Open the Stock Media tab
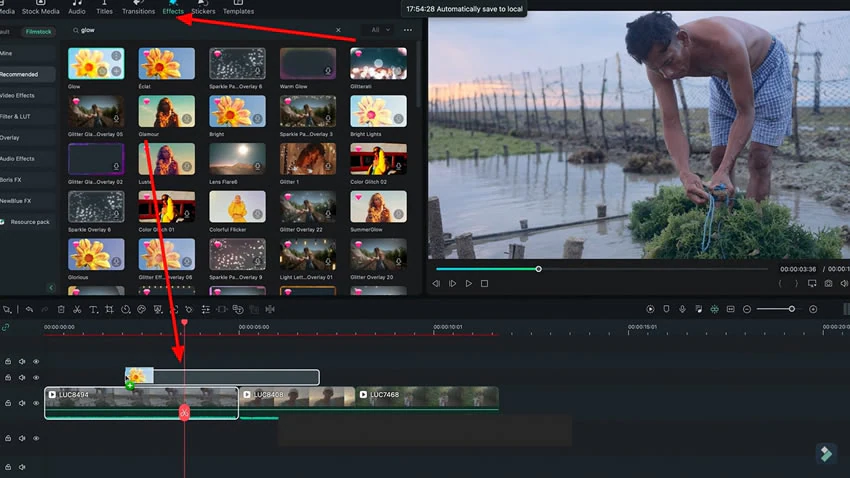The height and width of the screenshot is (478, 850). point(41,8)
